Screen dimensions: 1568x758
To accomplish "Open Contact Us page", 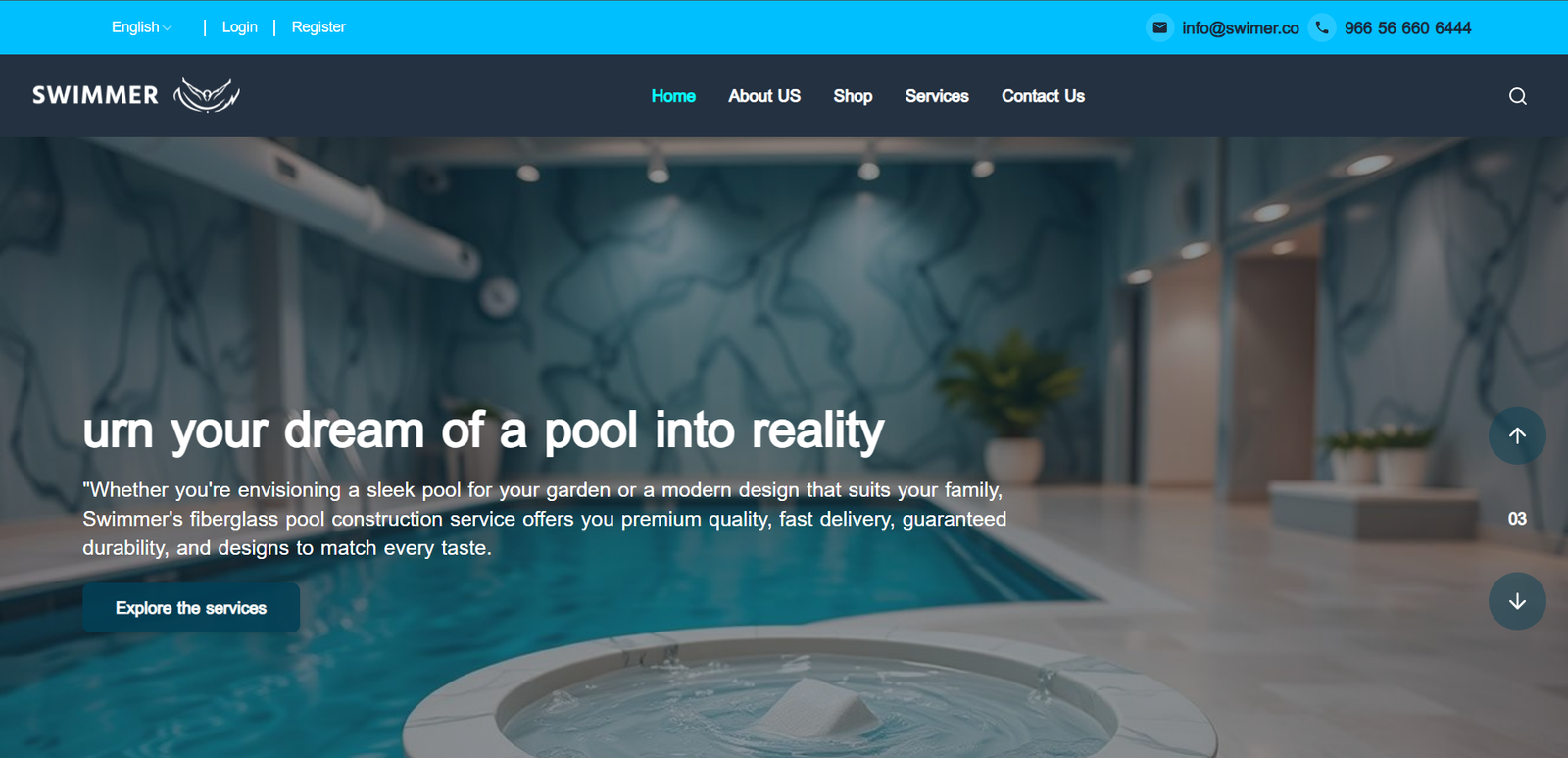I will click(x=1043, y=96).
